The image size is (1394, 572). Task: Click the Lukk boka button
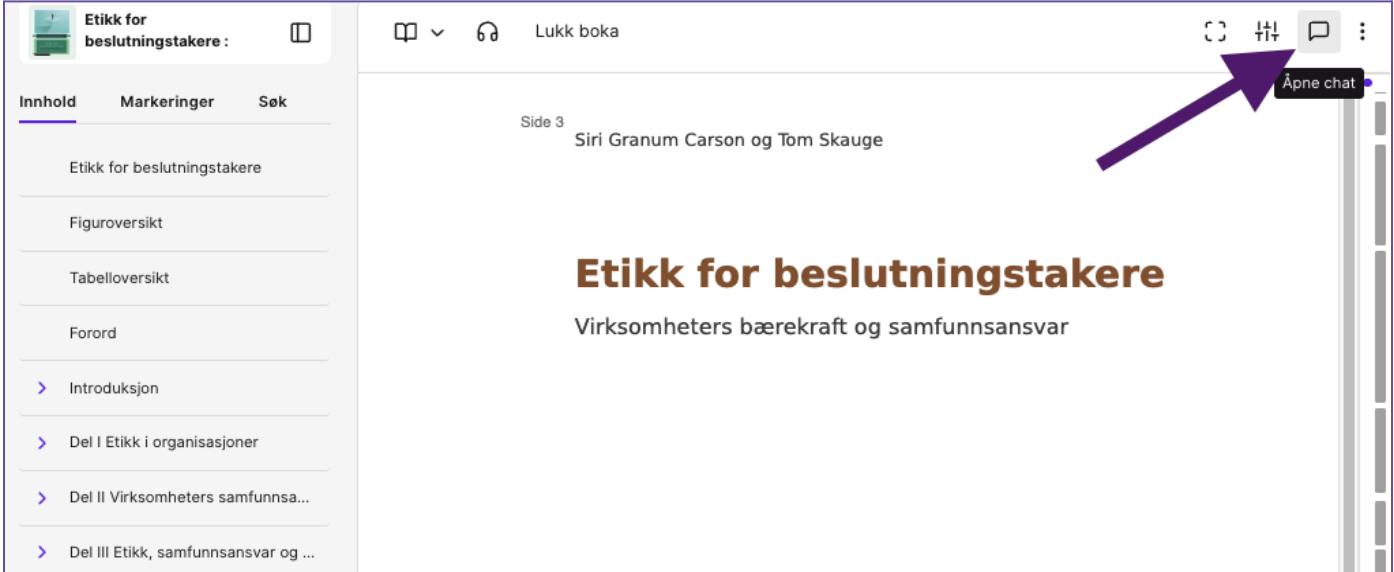577,31
